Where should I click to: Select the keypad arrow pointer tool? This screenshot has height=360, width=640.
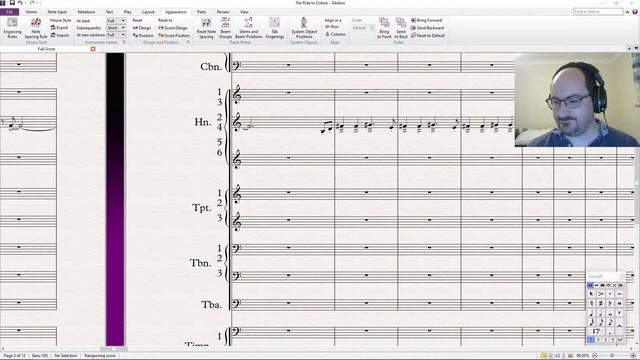591,294
